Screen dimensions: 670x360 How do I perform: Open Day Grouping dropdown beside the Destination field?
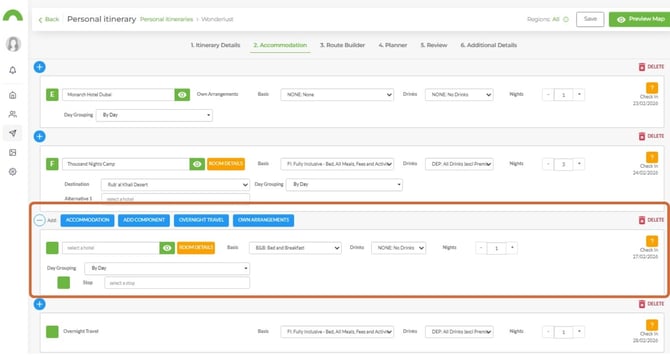(x=344, y=184)
